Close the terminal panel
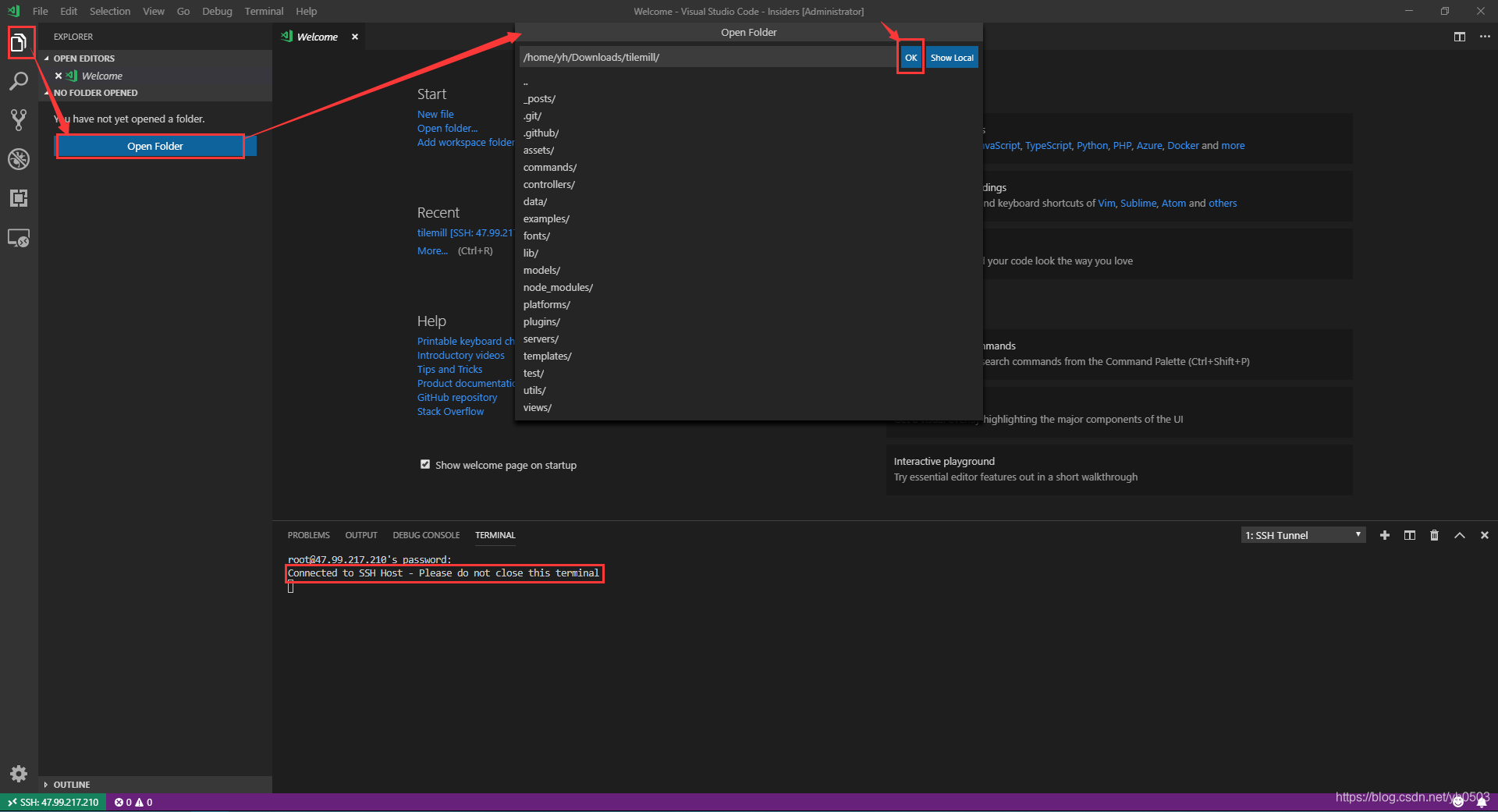Image resolution: width=1498 pixels, height=812 pixels. point(1485,535)
